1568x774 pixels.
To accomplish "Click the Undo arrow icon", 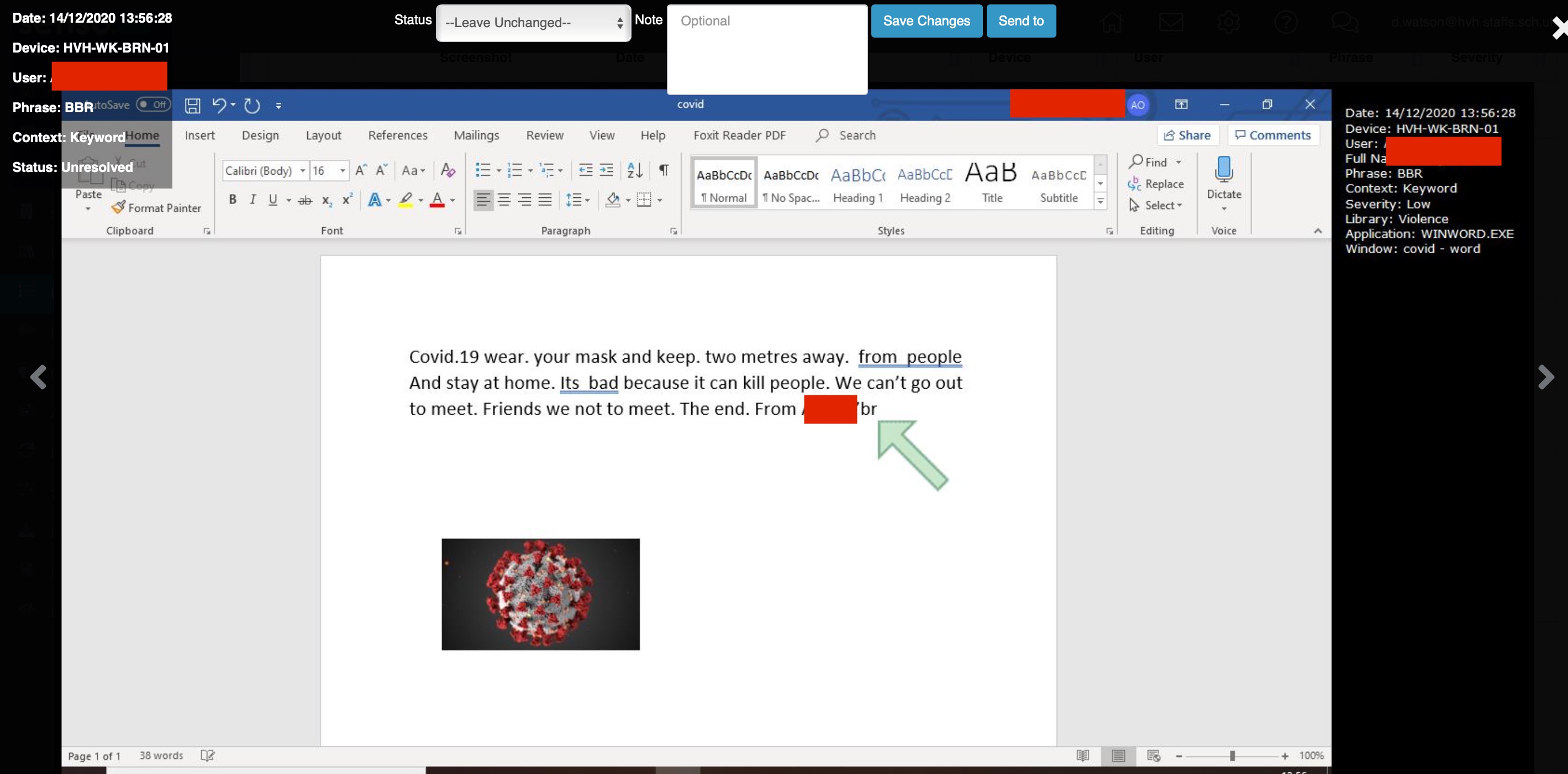I will click(219, 106).
